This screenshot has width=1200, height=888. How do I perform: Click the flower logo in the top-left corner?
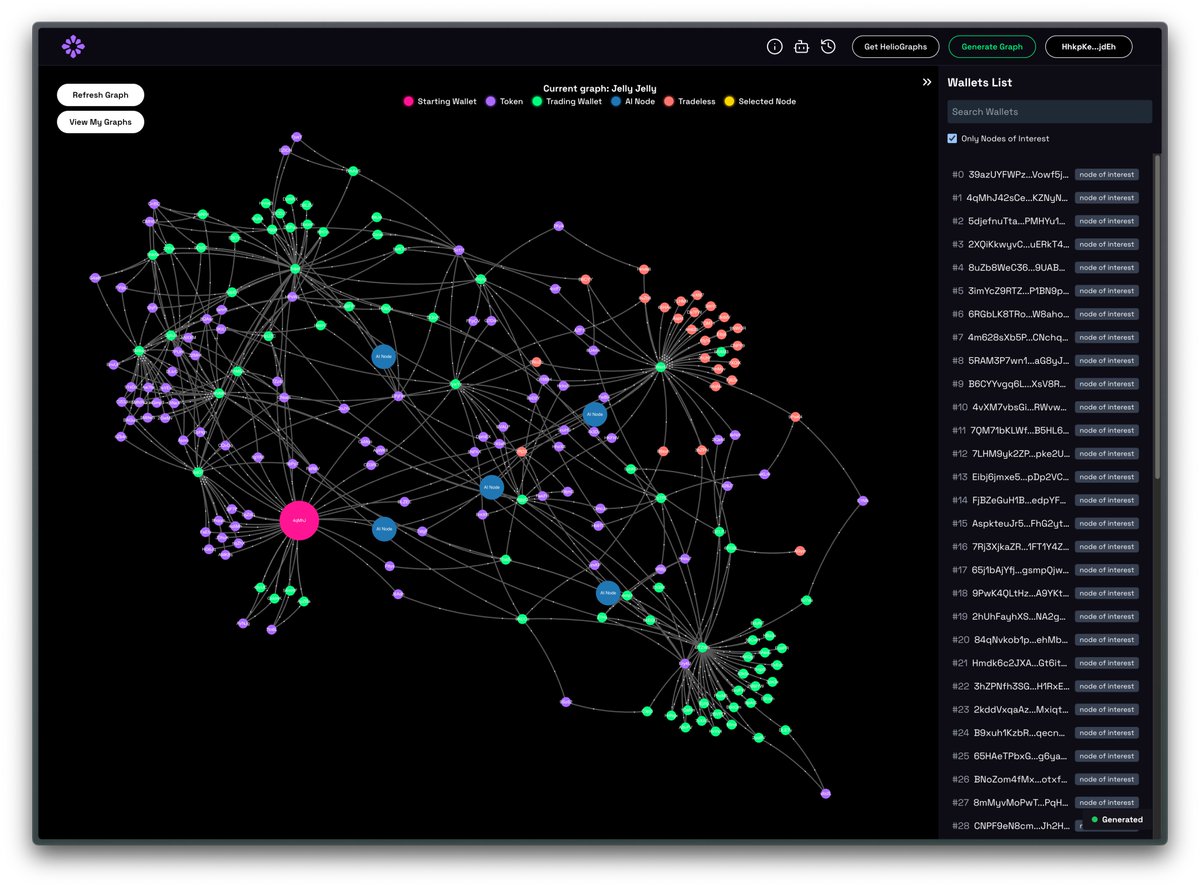(x=74, y=46)
